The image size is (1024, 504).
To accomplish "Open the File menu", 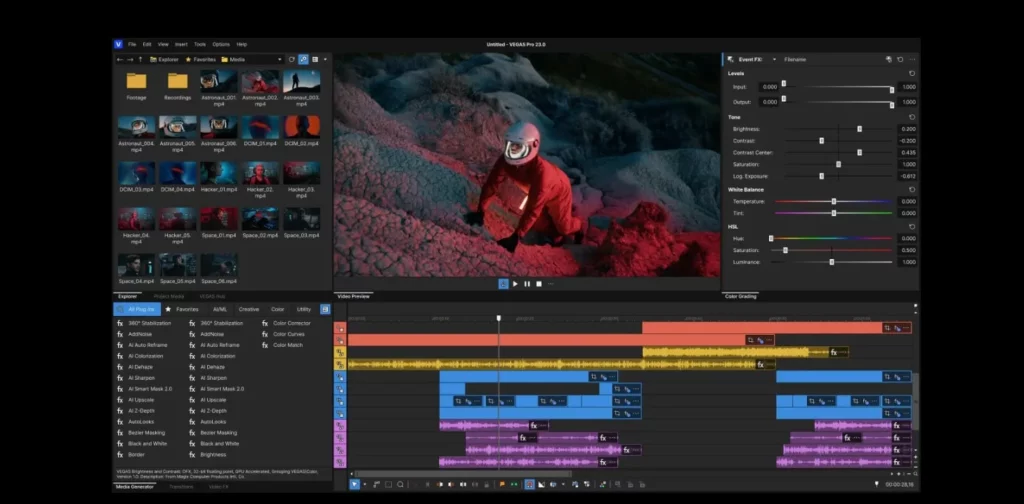I will click(132, 44).
